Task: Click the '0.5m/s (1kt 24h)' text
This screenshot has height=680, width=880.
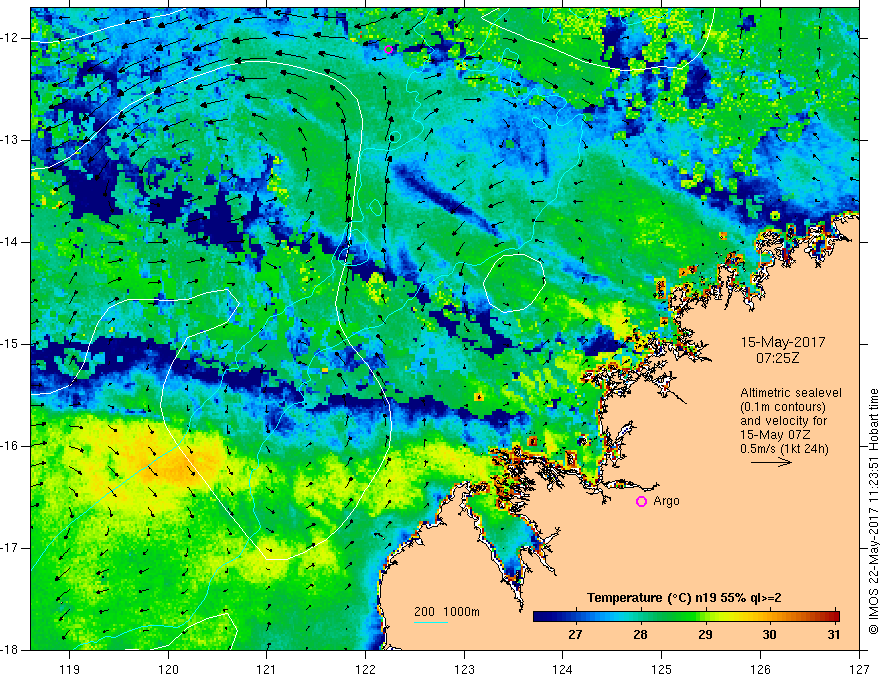Action: tap(785, 448)
